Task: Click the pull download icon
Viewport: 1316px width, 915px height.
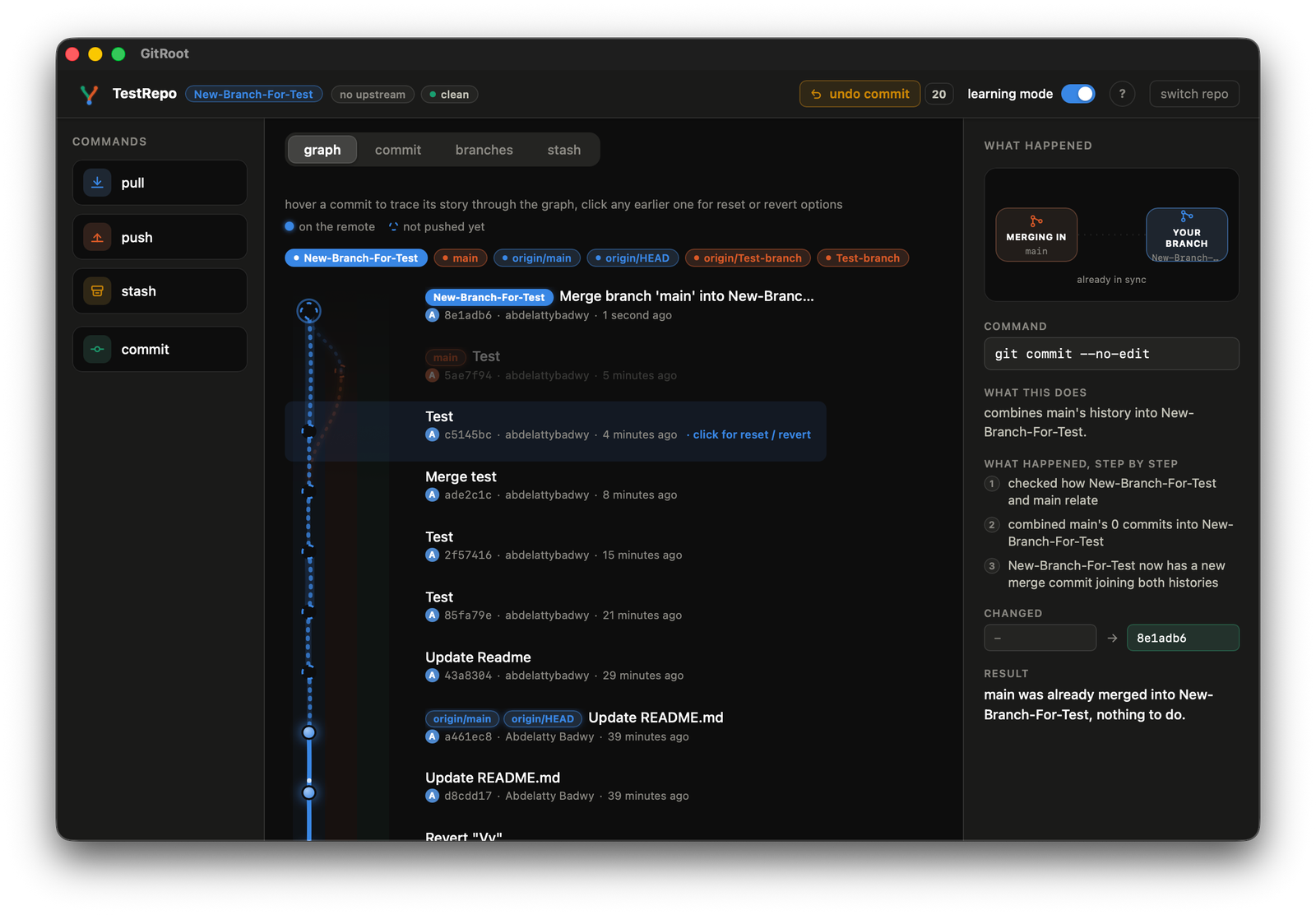Action: tap(97, 183)
